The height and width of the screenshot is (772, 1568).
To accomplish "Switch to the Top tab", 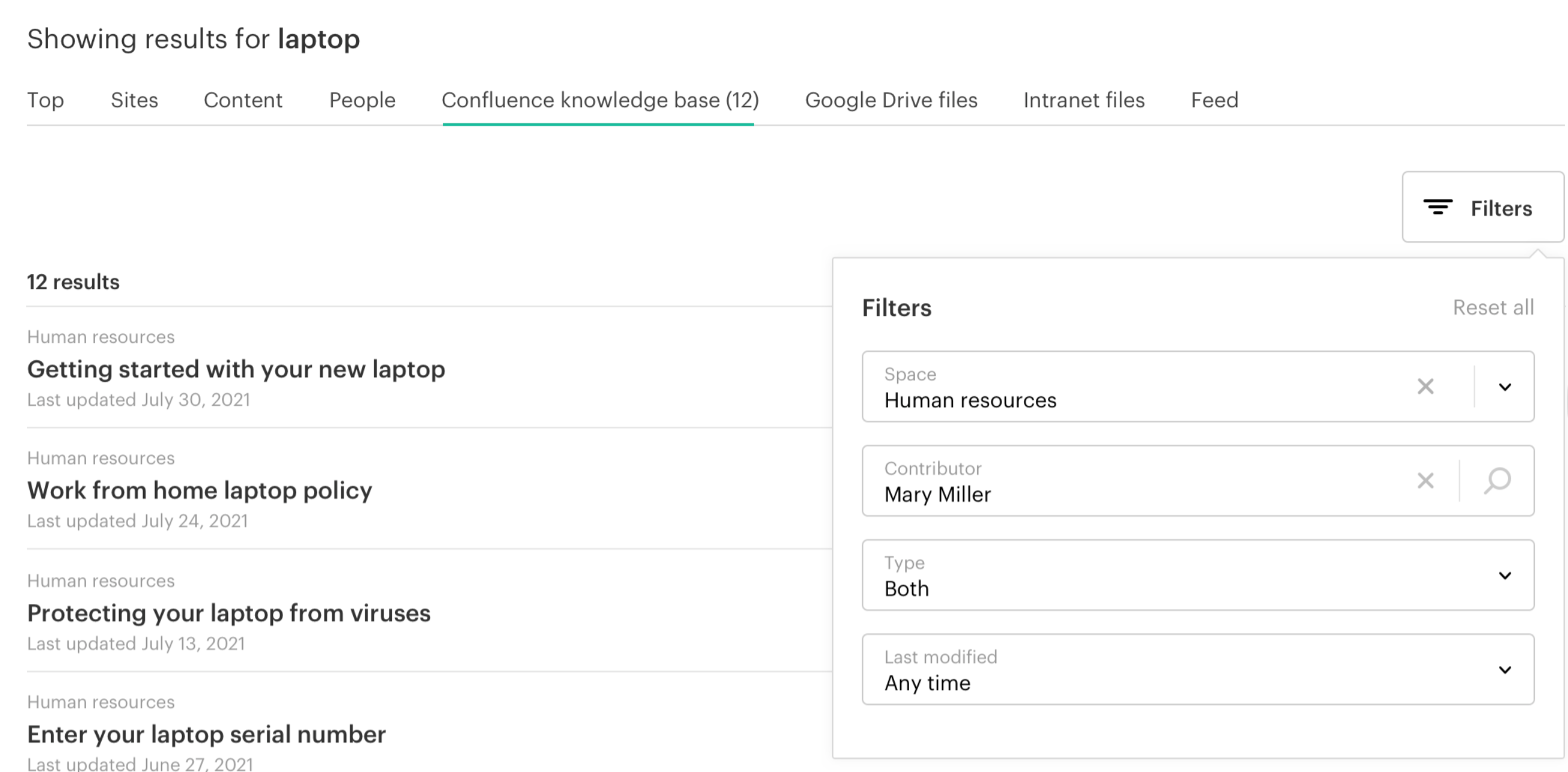I will tap(45, 101).
